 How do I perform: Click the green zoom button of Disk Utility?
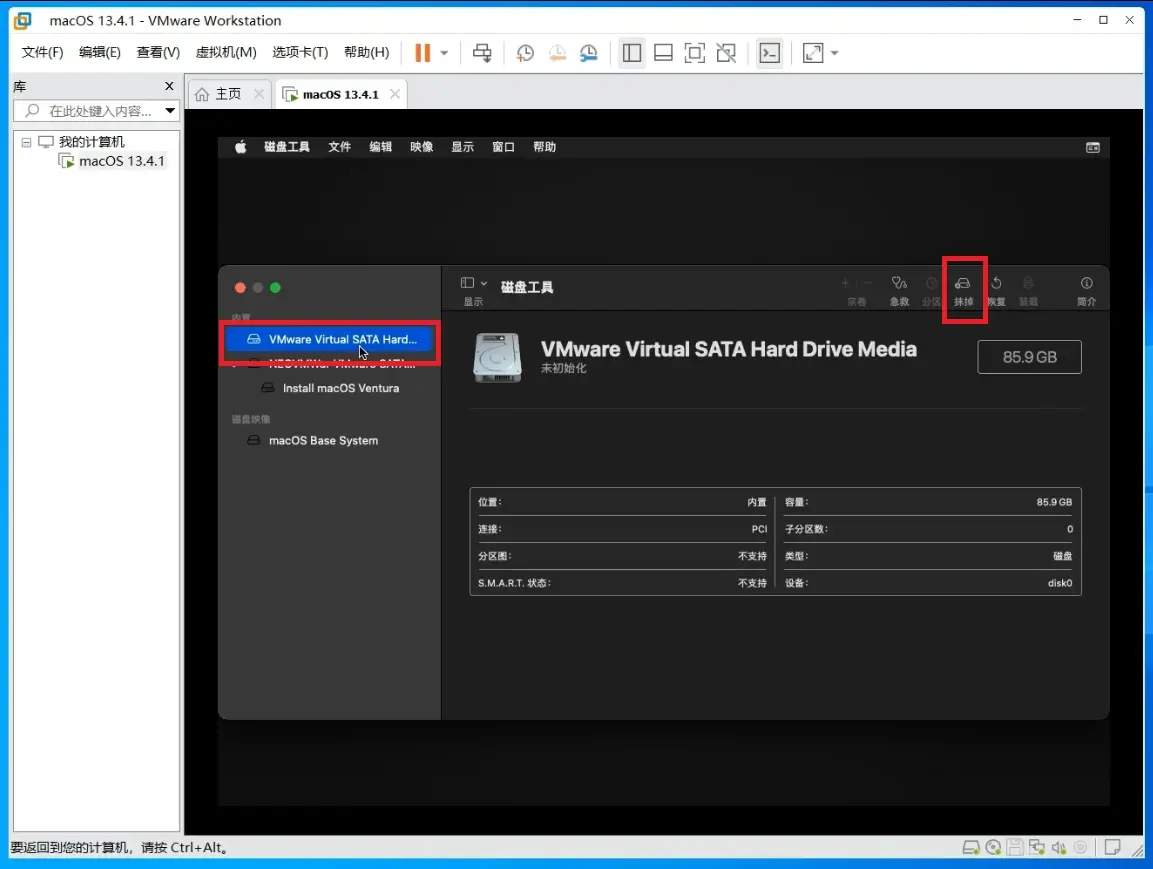(x=275, y=288)
